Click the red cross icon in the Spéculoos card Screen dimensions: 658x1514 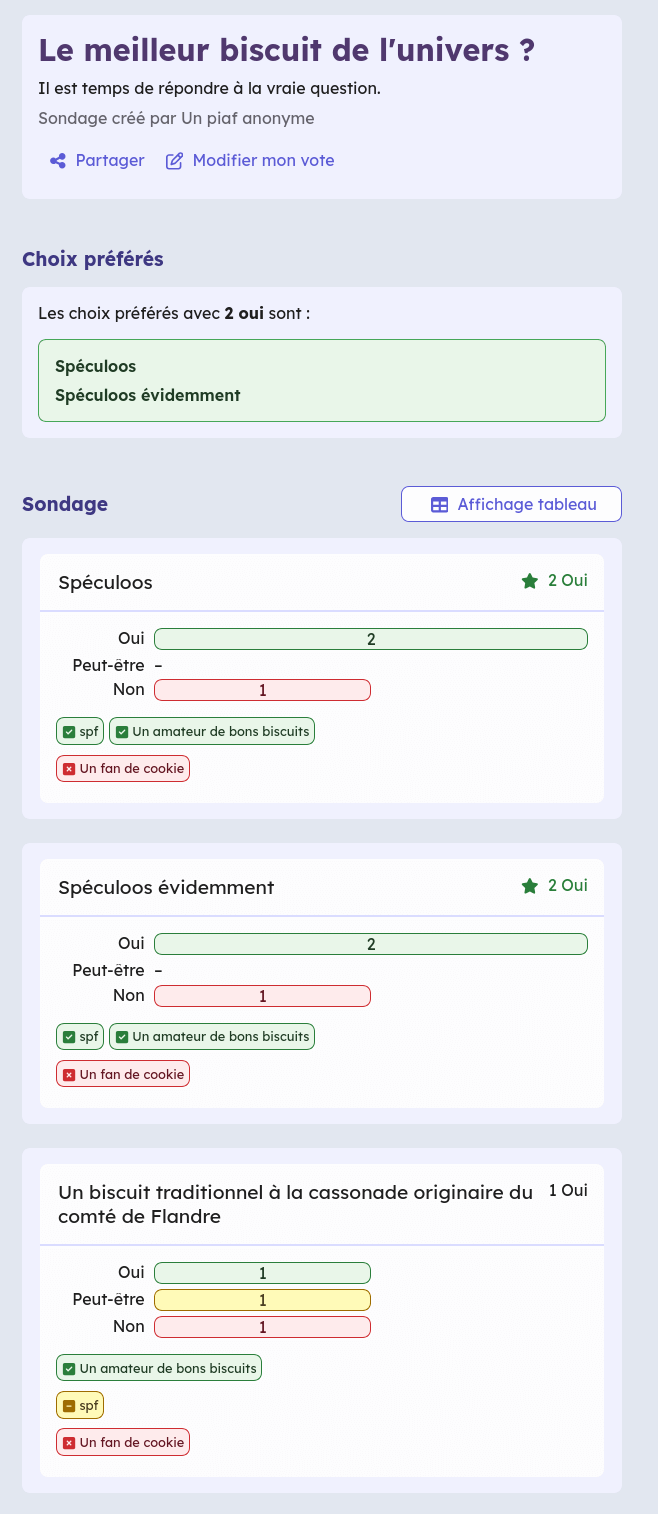pos(69,769)
